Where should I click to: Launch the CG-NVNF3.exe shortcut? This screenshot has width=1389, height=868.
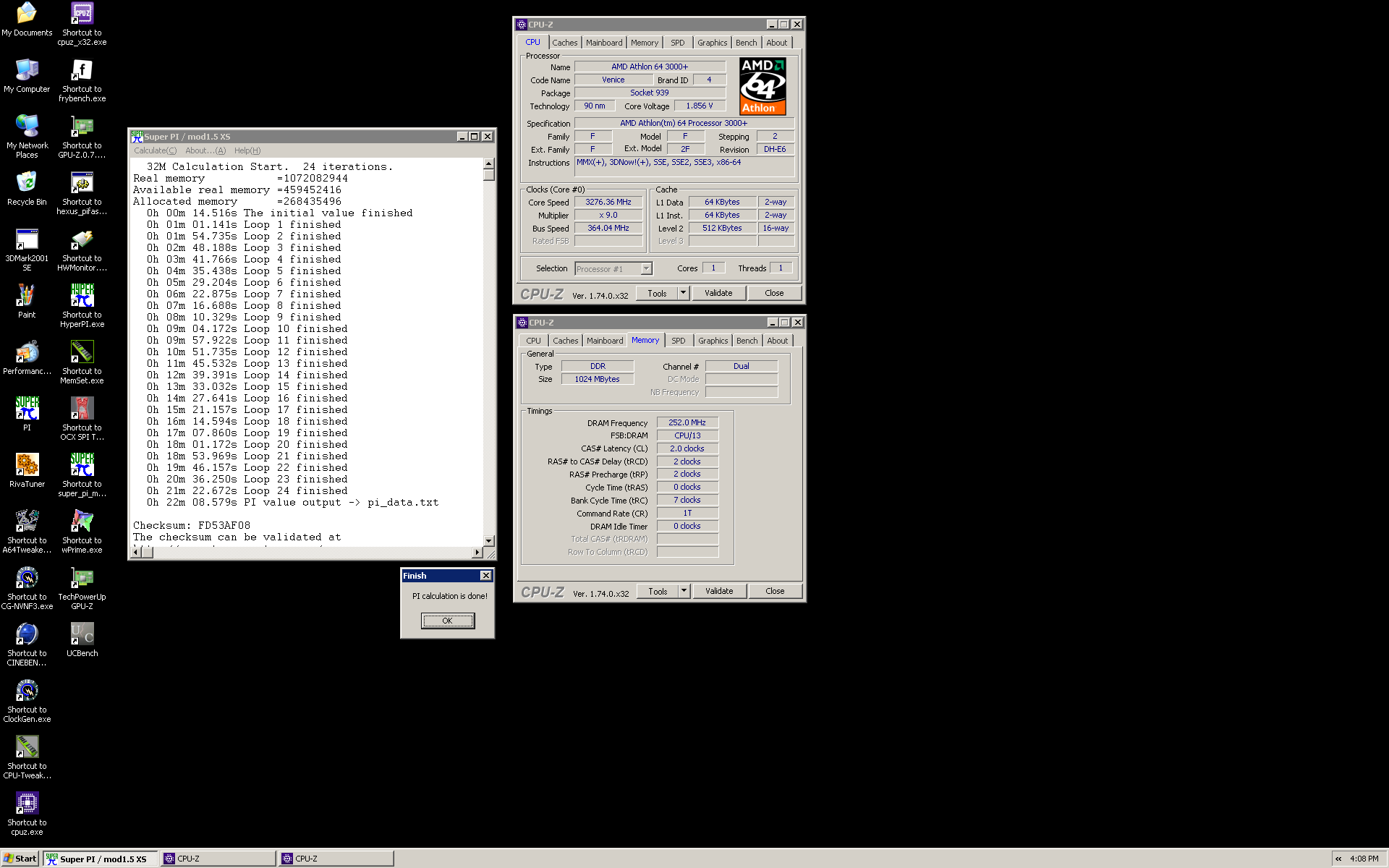pyautogui.click(x=27, y=588)
